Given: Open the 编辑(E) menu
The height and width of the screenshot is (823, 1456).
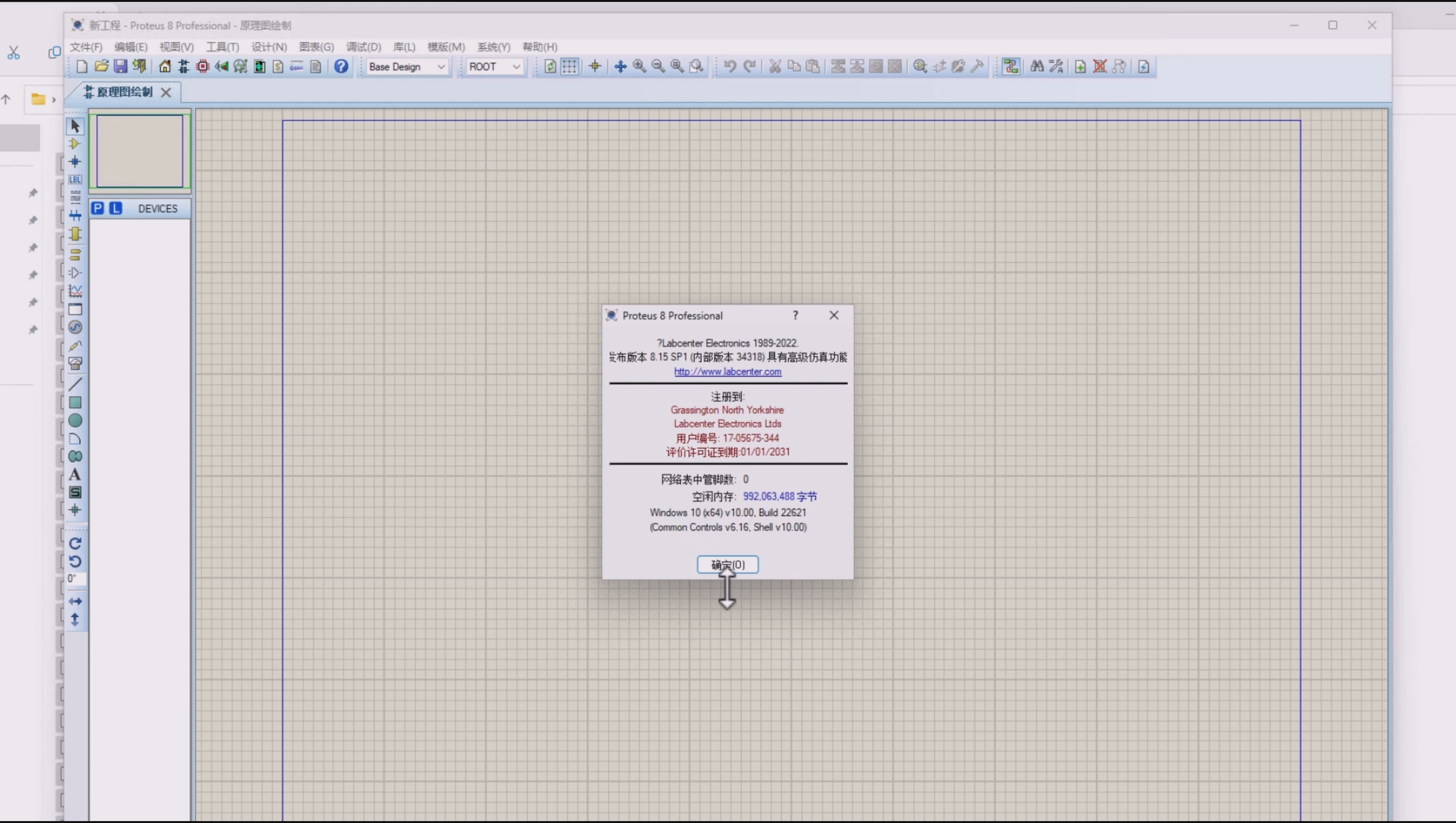Looking at the screenshot, I should 131,47.
